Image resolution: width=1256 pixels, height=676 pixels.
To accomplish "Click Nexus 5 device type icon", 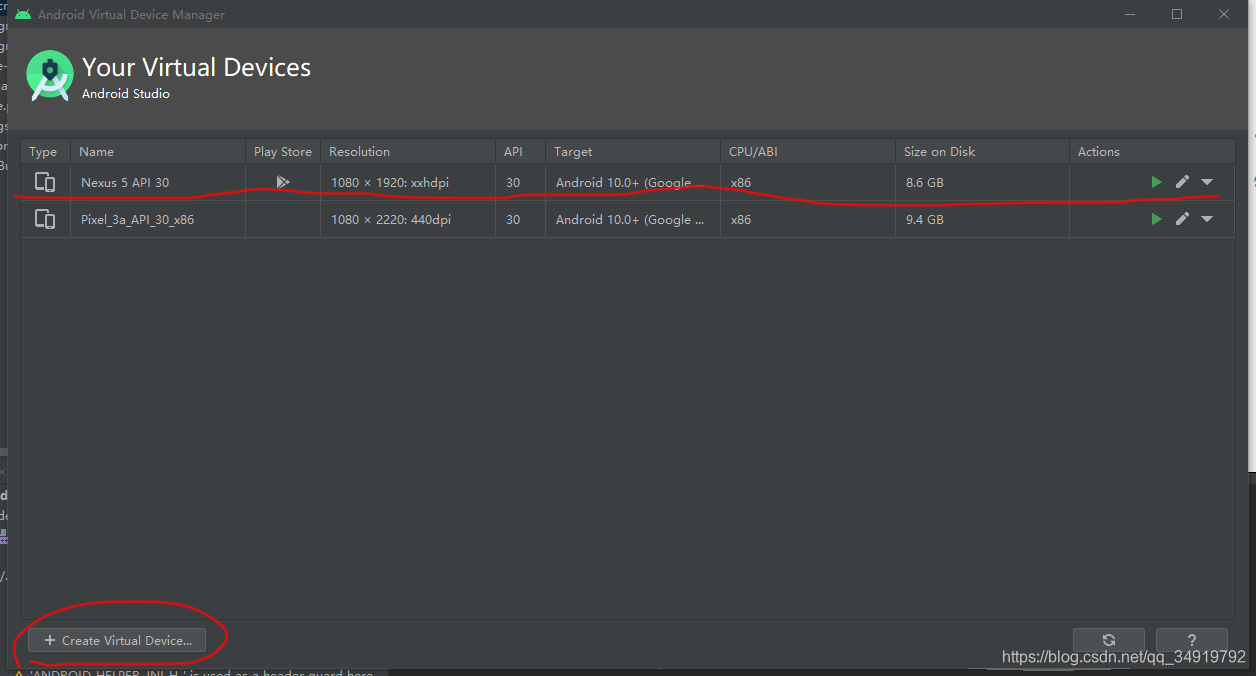I will click(x=45, y=182).
